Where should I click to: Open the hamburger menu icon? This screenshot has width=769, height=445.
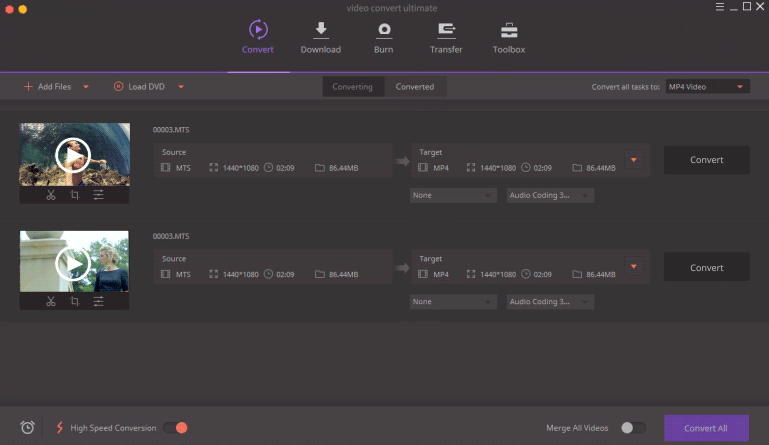click(x=719, y=7)
